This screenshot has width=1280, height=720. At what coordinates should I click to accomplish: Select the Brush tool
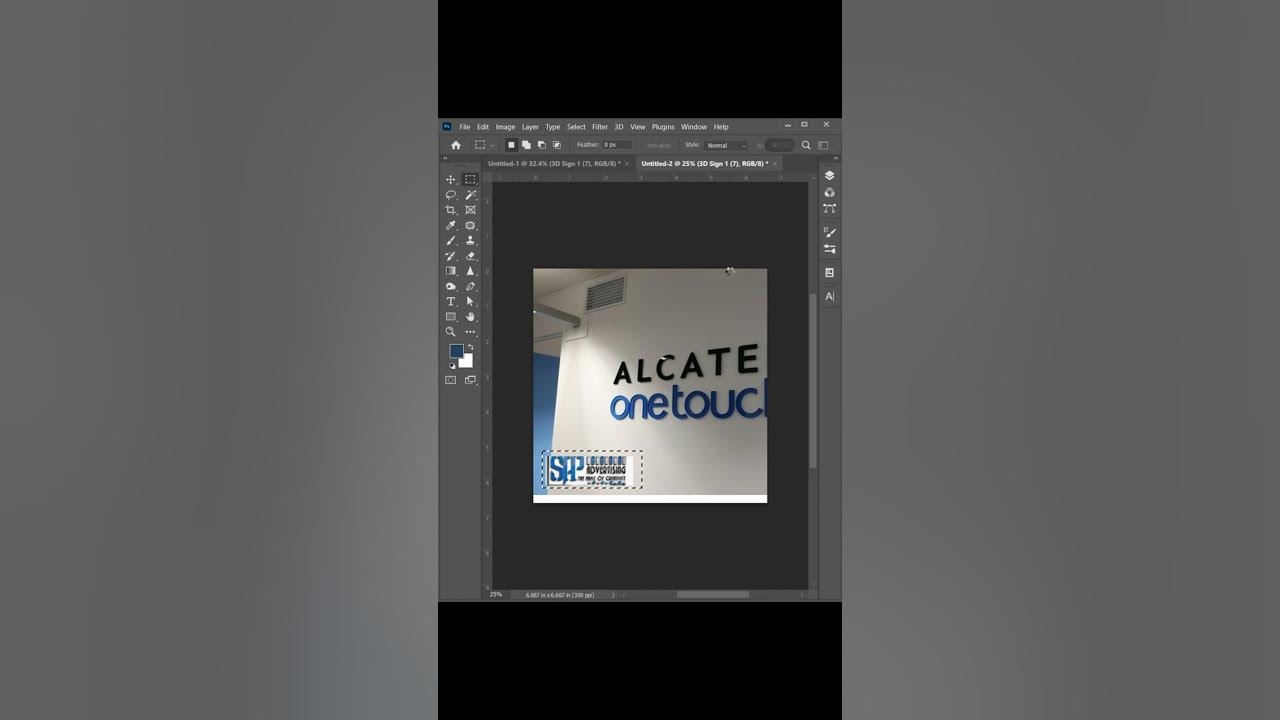click(451, 241)
